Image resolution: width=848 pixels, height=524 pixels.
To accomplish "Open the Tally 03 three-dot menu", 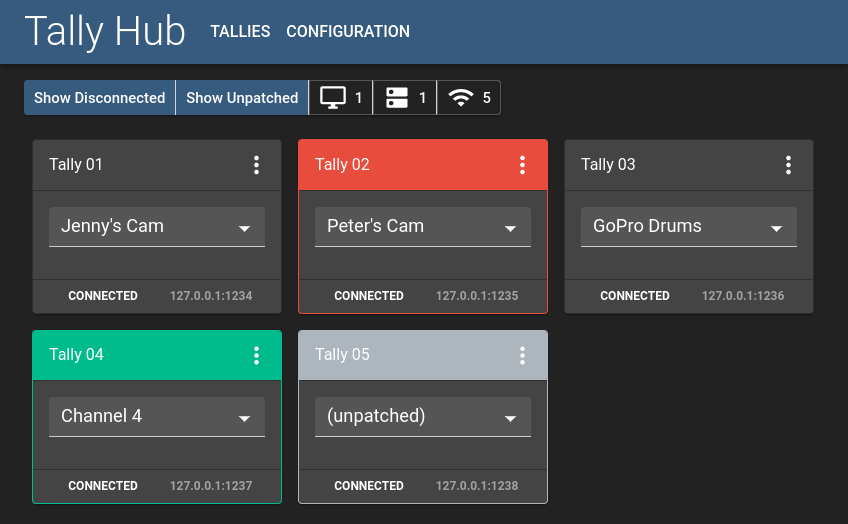I will (x=788, y=165).
